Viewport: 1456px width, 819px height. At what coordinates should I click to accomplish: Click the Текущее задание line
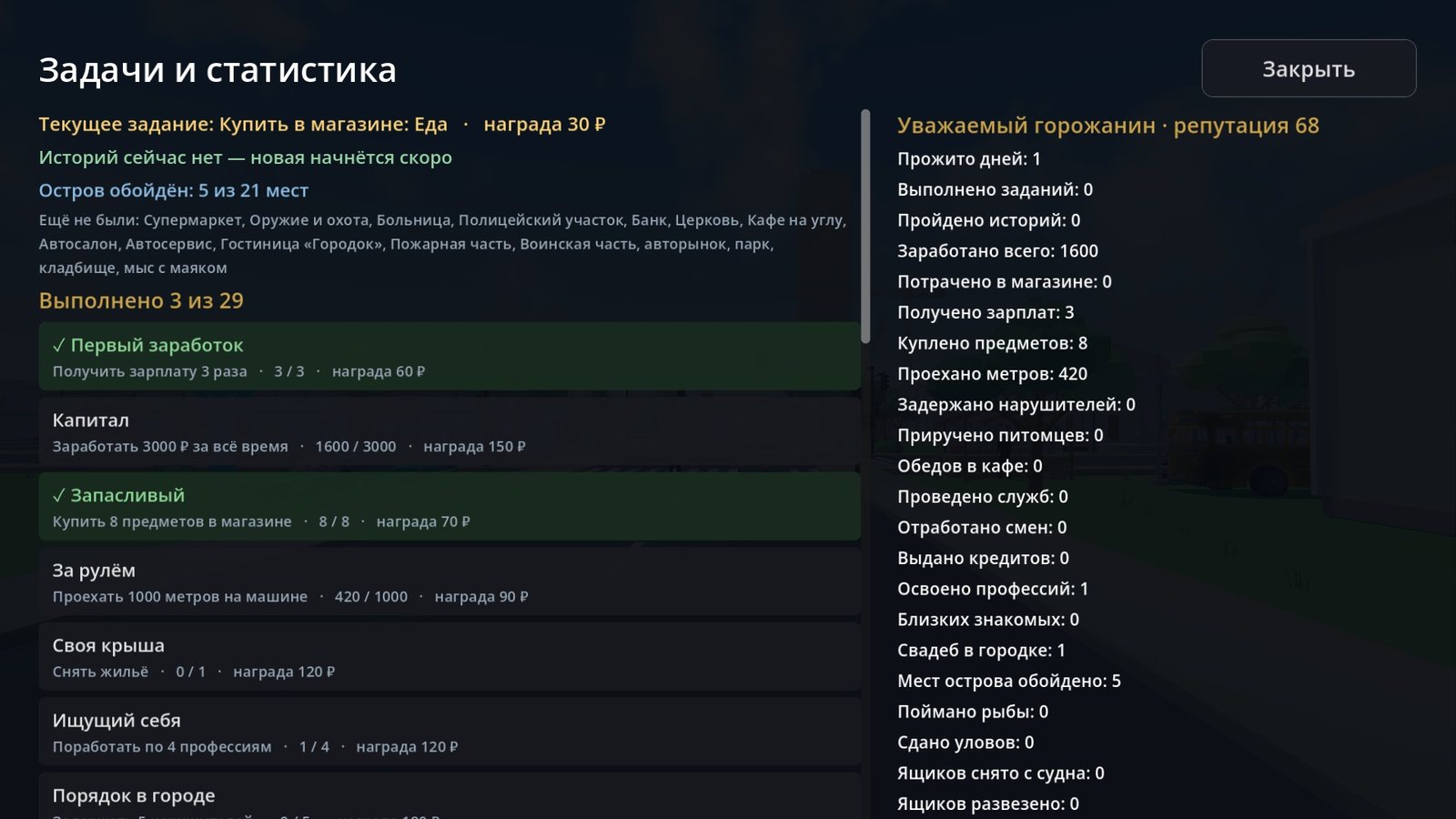click(x=322, y=124)
